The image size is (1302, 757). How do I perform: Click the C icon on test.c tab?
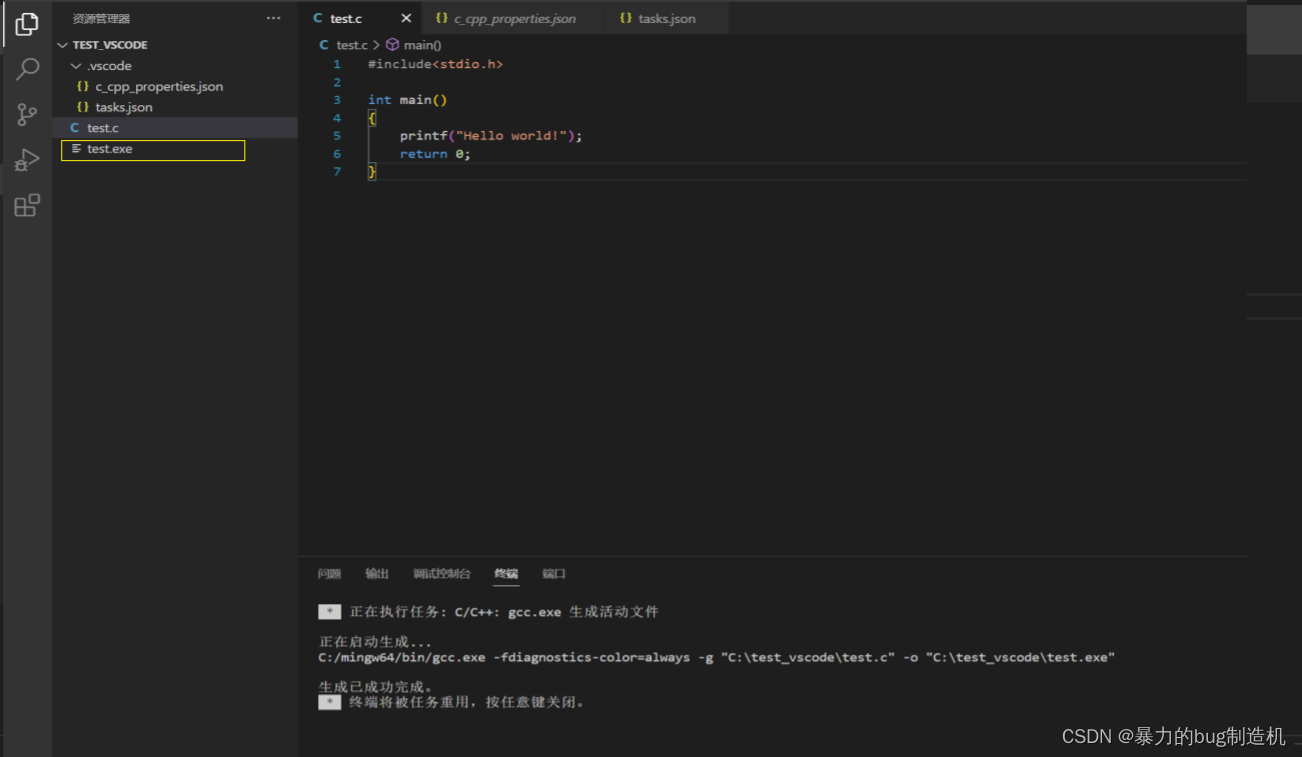pyautogui.click(x=318, y=18)
